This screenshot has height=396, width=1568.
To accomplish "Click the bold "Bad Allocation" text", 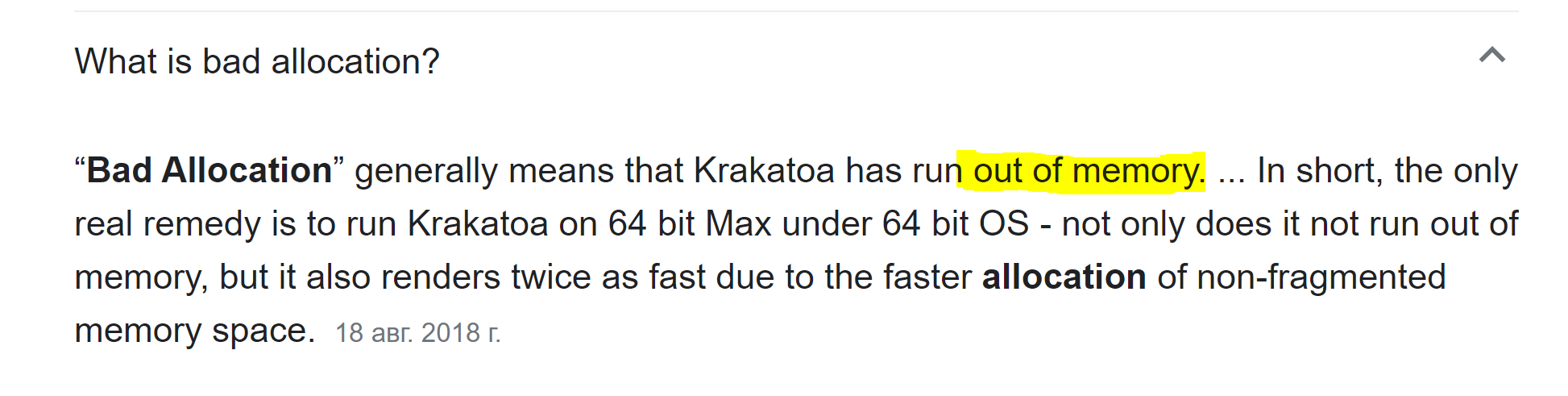I will tap(209, 170).
